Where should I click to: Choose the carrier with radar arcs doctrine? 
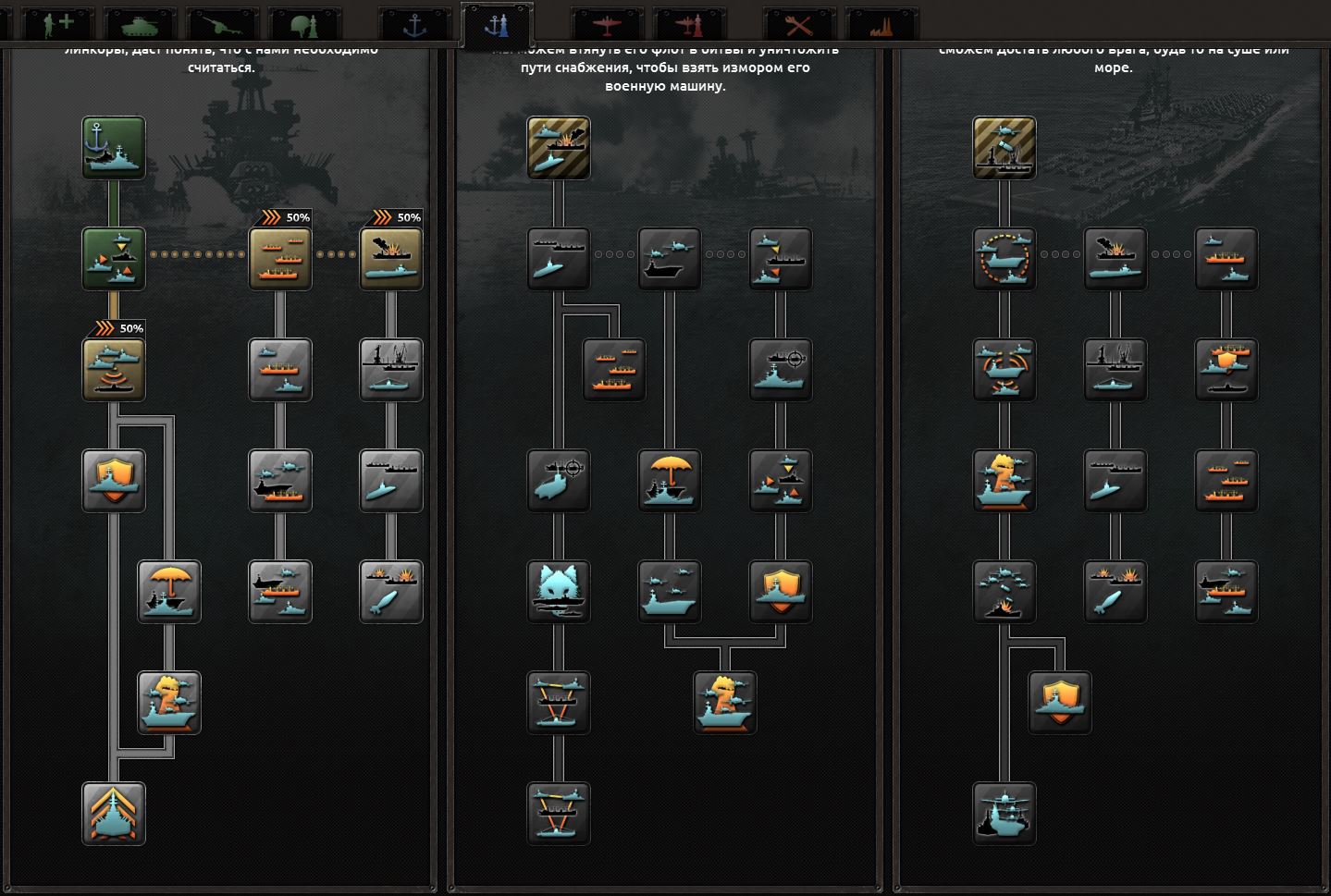coord(1004,370)
